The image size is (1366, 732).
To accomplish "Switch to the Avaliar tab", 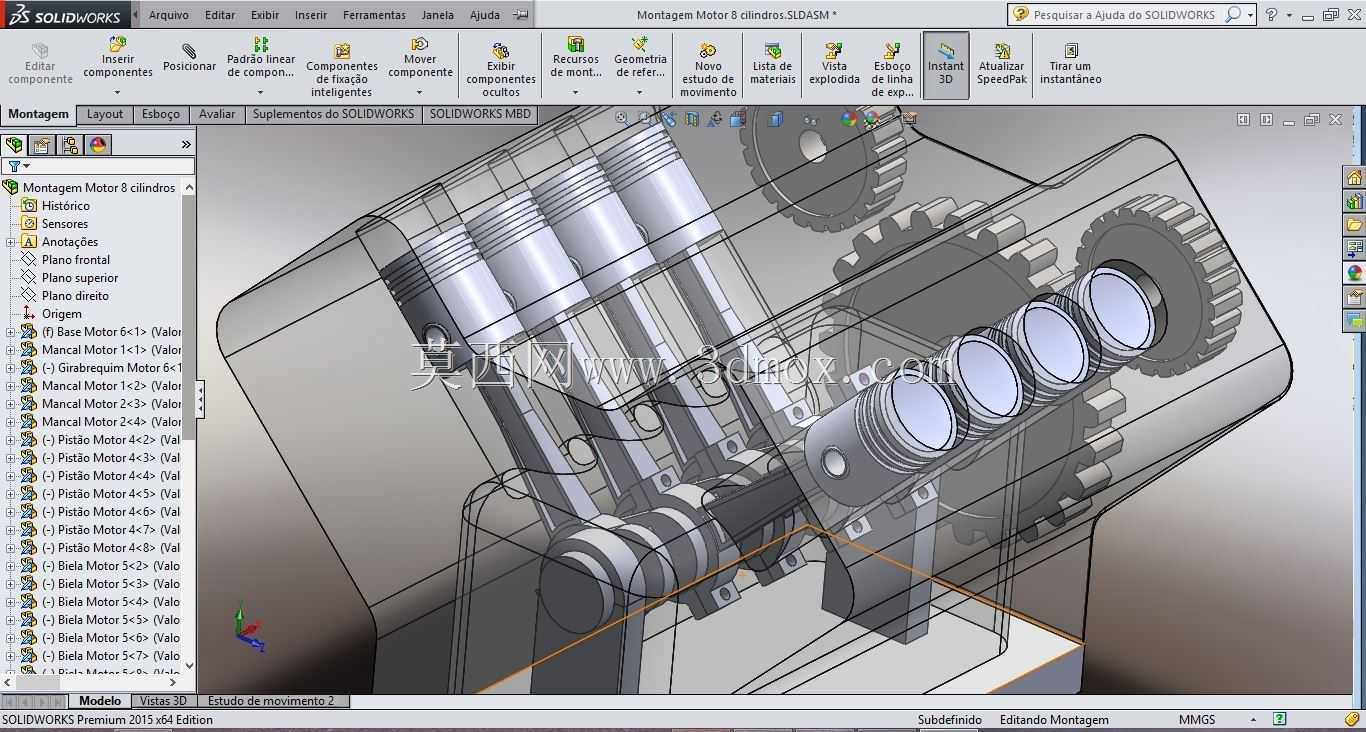I will tap(217, 114).
